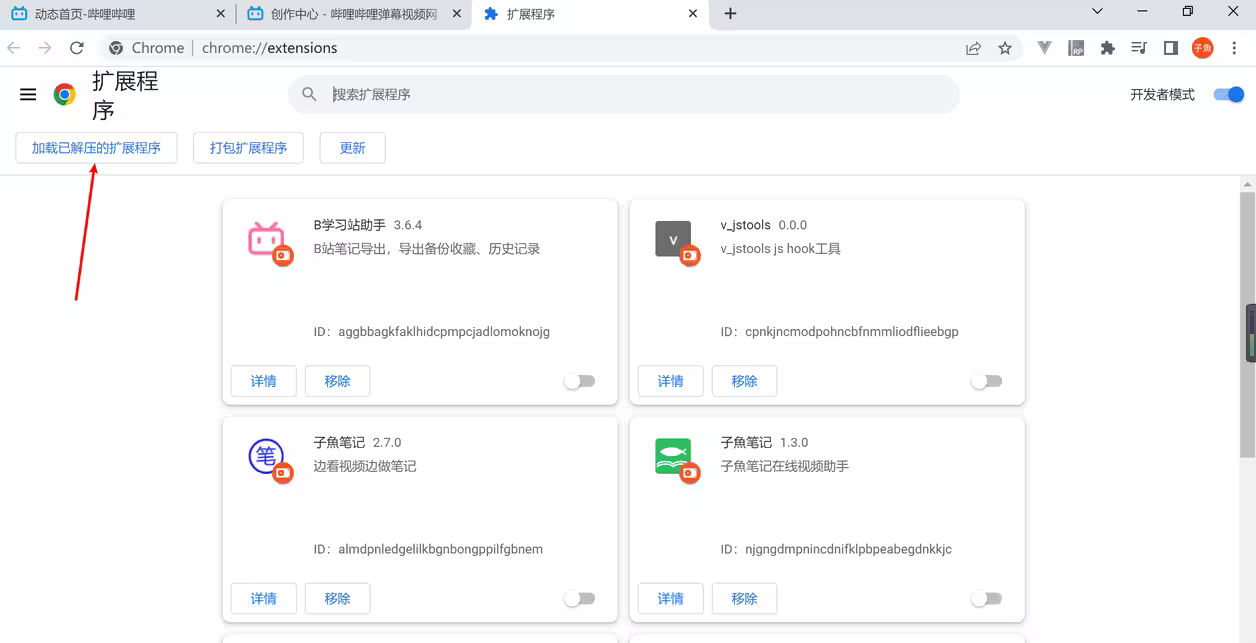Open the media controls playlist icon

(x=1139, y=48)
